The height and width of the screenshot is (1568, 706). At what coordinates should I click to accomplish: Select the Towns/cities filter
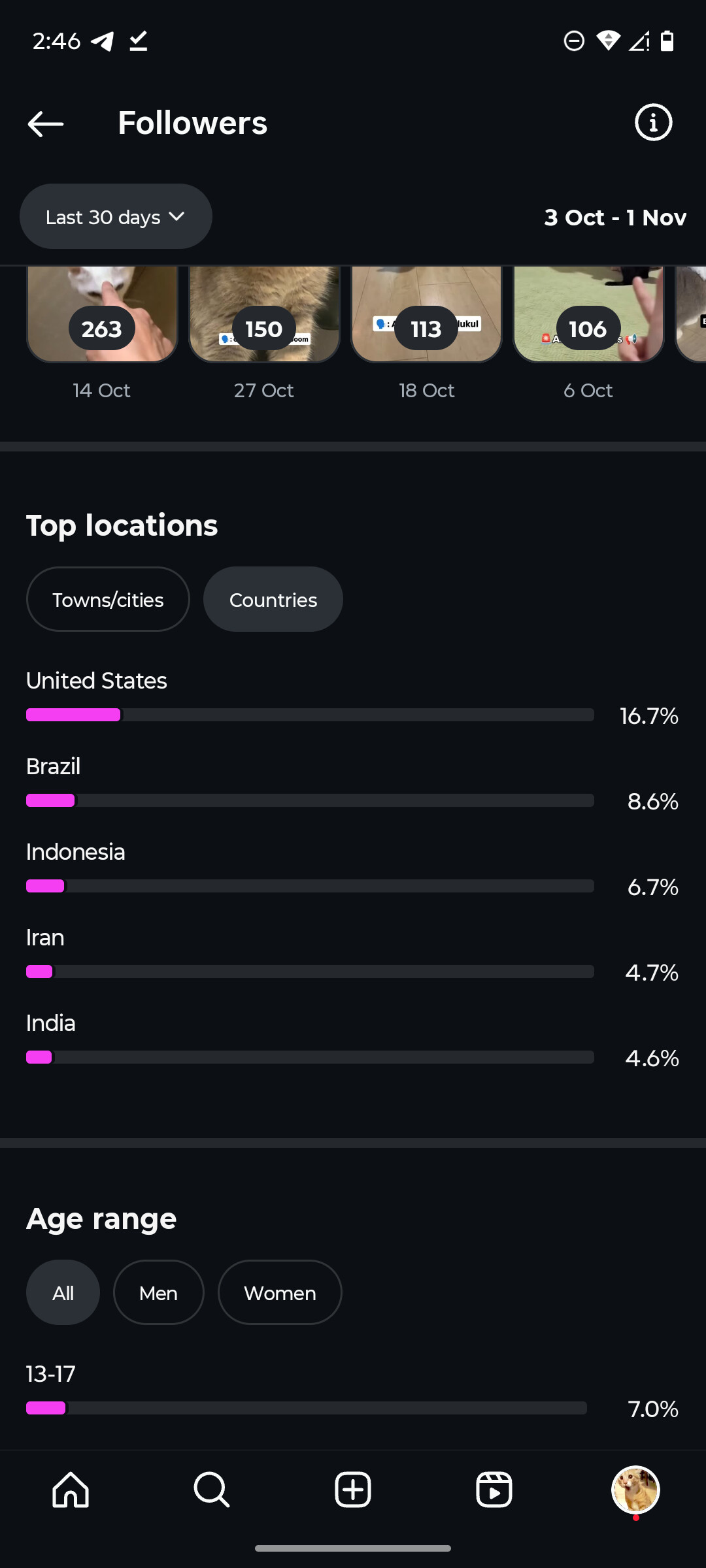(x=108, y=600)
